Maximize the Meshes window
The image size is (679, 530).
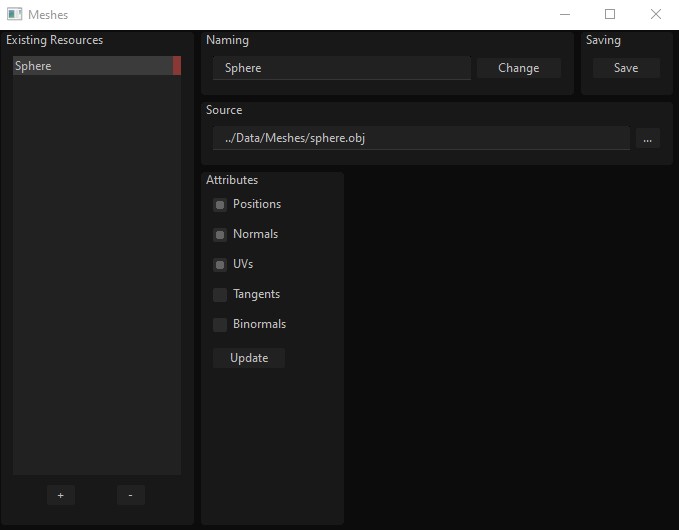point(610,14)
